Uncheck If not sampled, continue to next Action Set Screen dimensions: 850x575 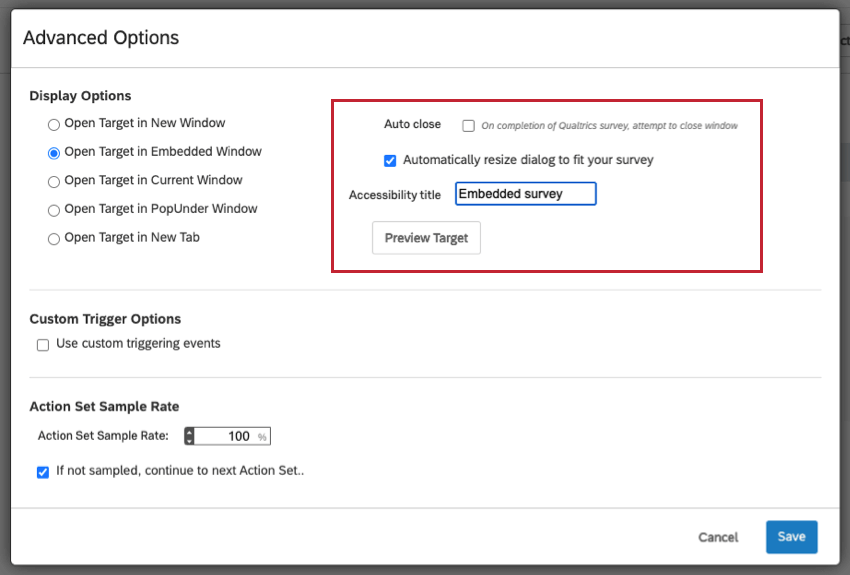43,472
